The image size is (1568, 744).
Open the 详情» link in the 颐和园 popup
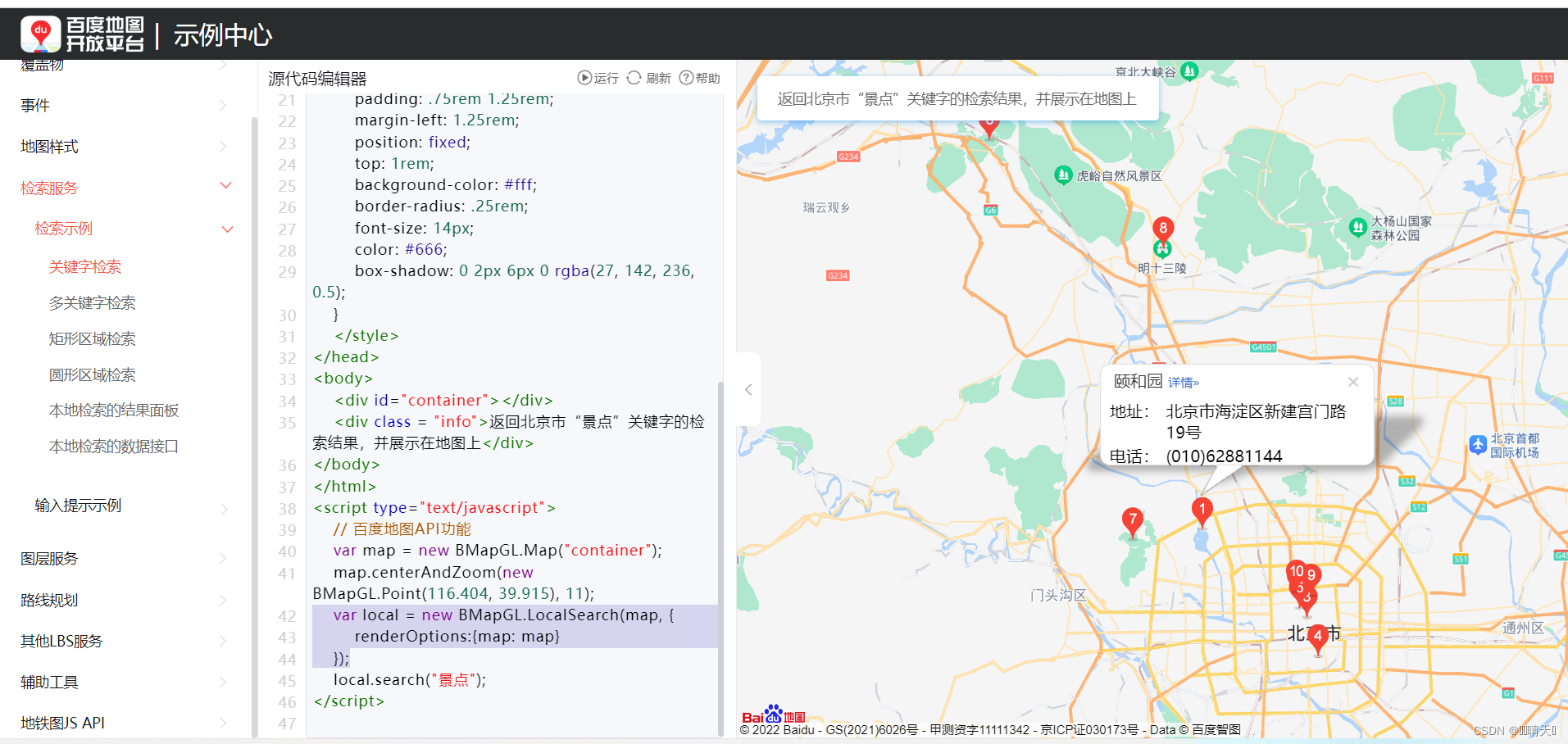[1183, 382]
